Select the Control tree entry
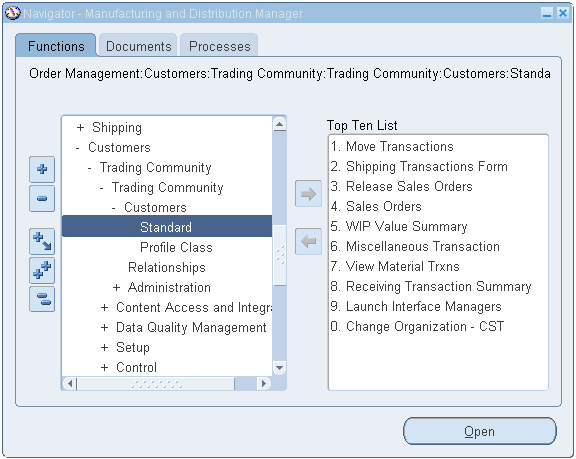 pyautogui.click(x=136, y=368)
